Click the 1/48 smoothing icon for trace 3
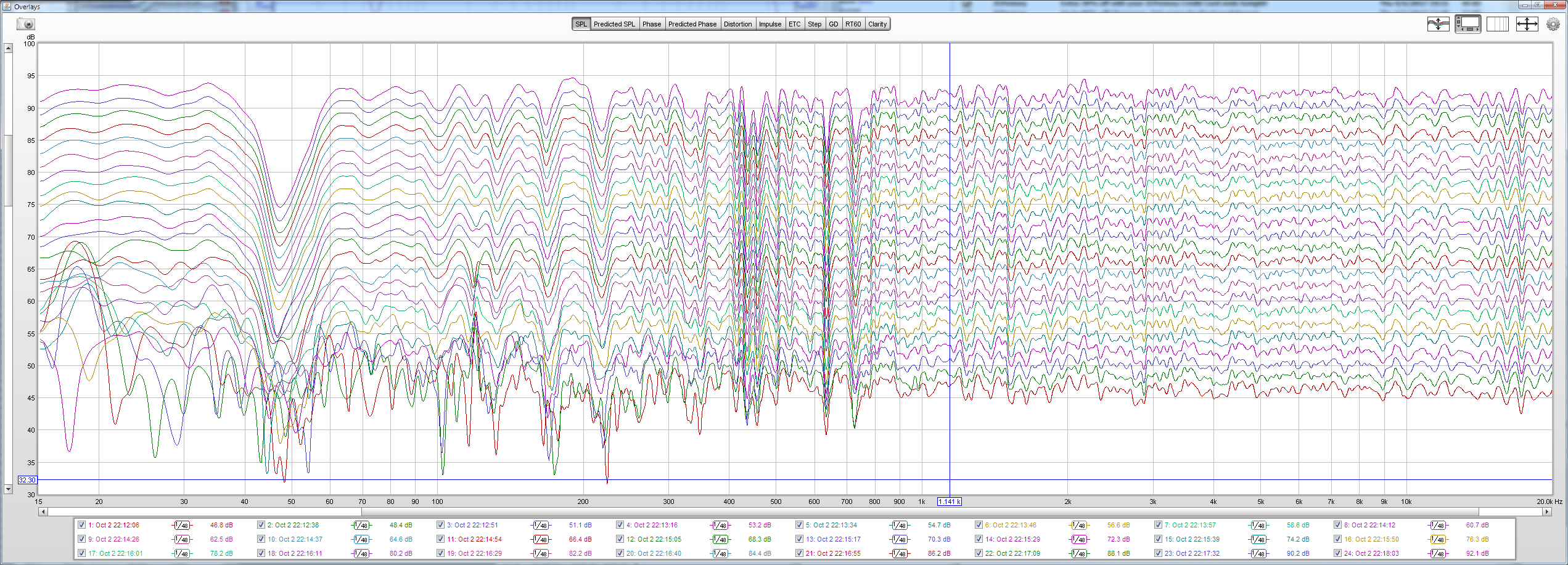The width and height of the screenshot is (1568, 565). pos(541,526)
